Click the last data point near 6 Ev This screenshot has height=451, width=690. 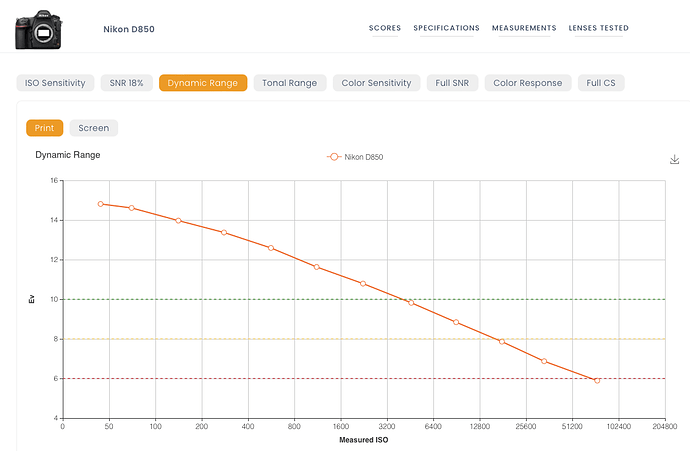coord(597,381)
